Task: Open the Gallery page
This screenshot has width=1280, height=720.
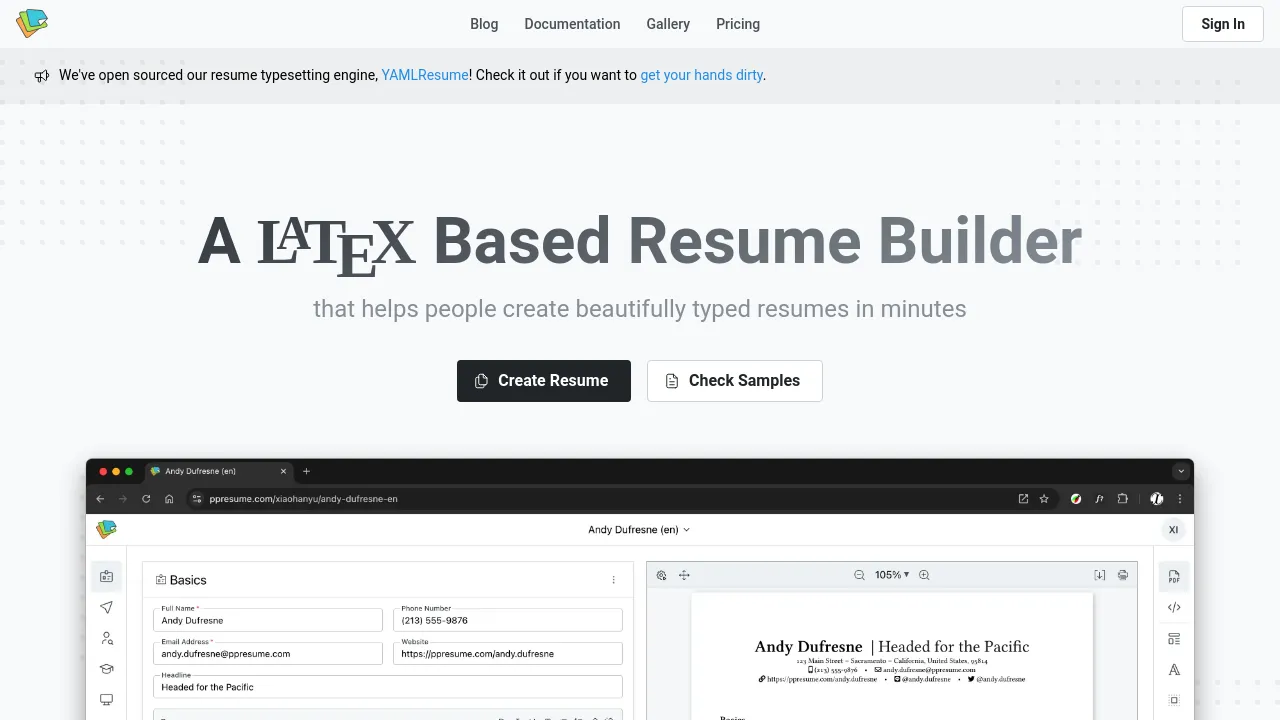Action: click(x=668, y=24)
